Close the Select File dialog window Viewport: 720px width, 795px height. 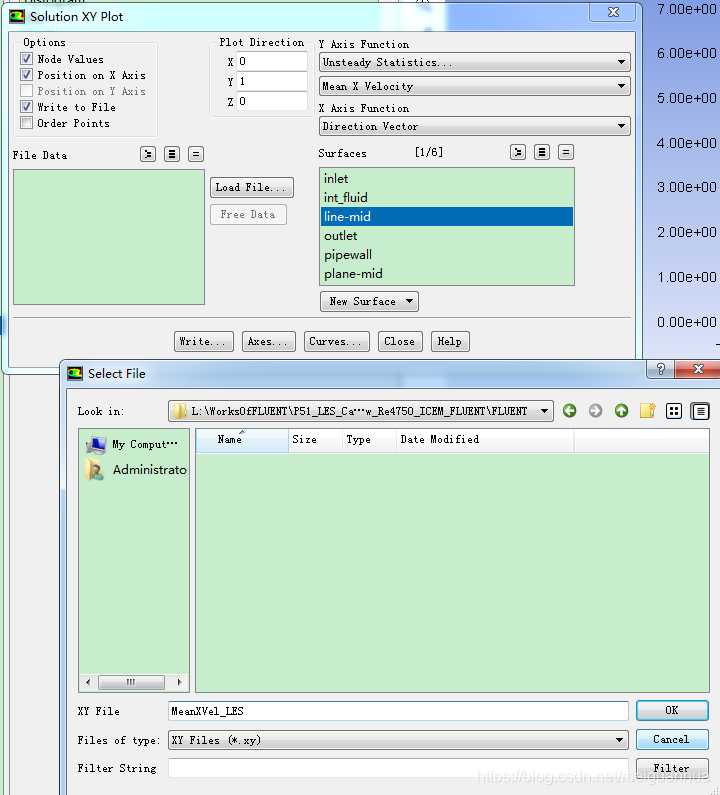point(698,369)
